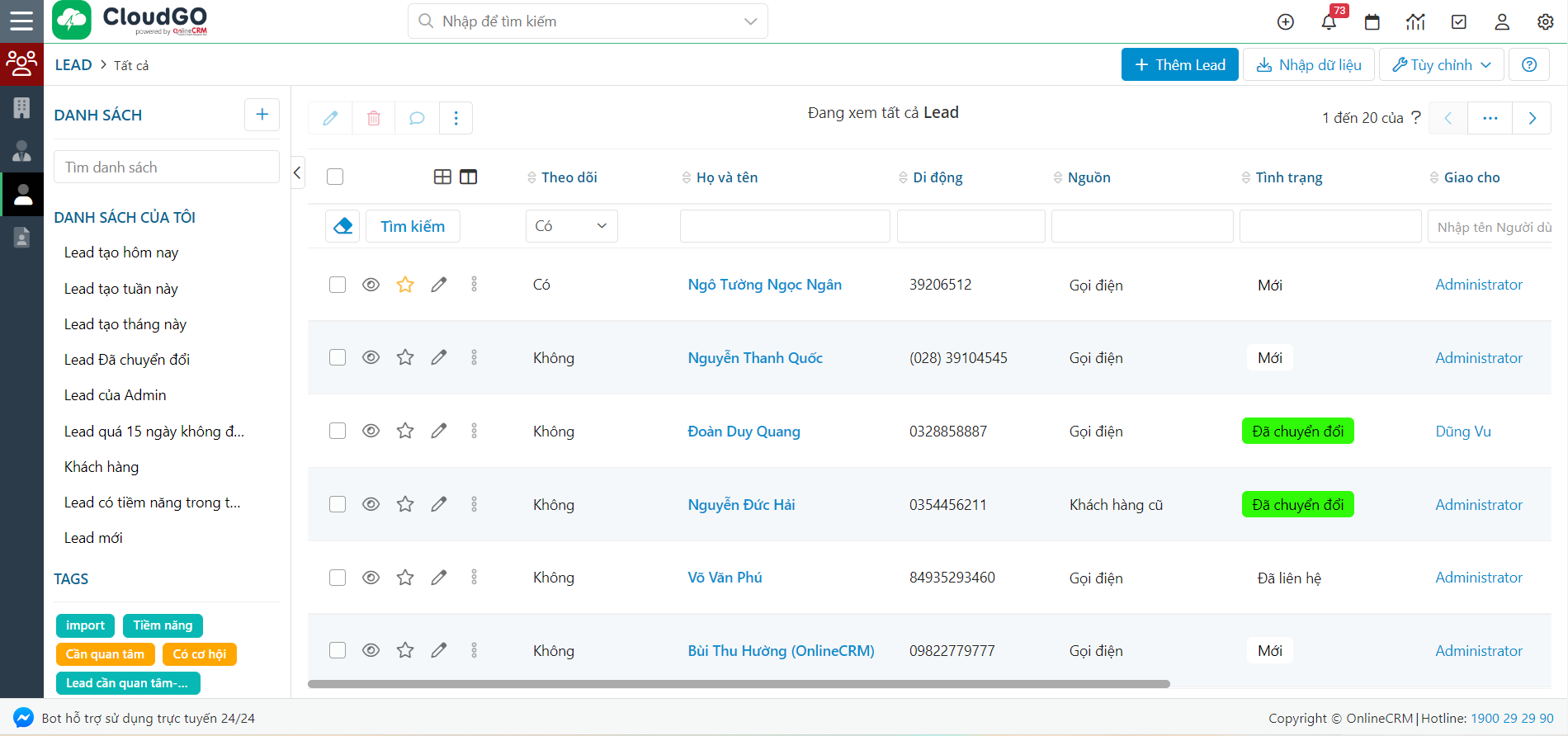Open the calendar icon in top bar

(x=1372, y=22)
